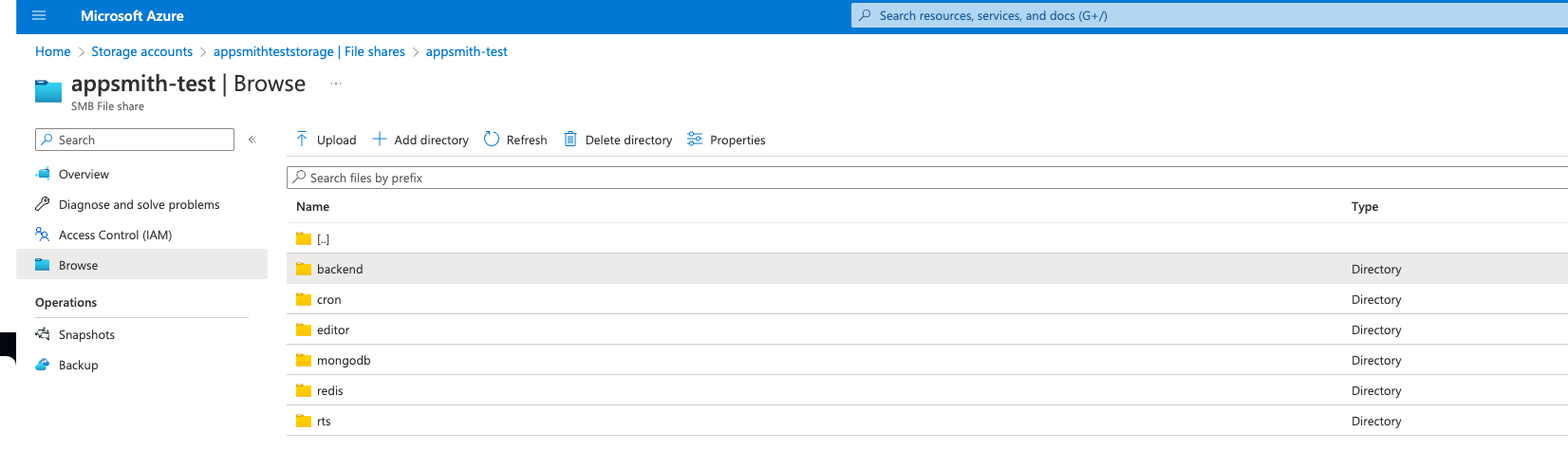Collapse the left sidebar with the chevron
This screenshot has width=1568, height=471.
252,140
